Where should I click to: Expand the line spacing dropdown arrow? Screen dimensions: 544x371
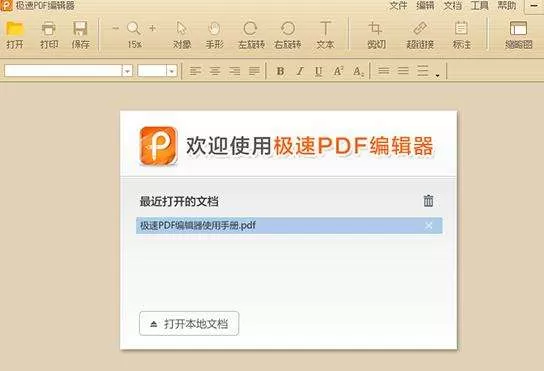(x=437, y=75)
